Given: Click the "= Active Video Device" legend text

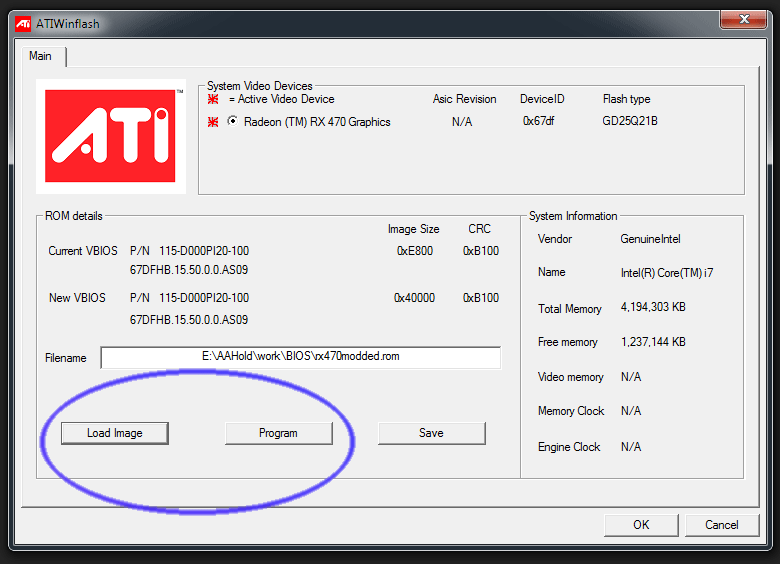Looking at the screenshot, I should point(282,99).
